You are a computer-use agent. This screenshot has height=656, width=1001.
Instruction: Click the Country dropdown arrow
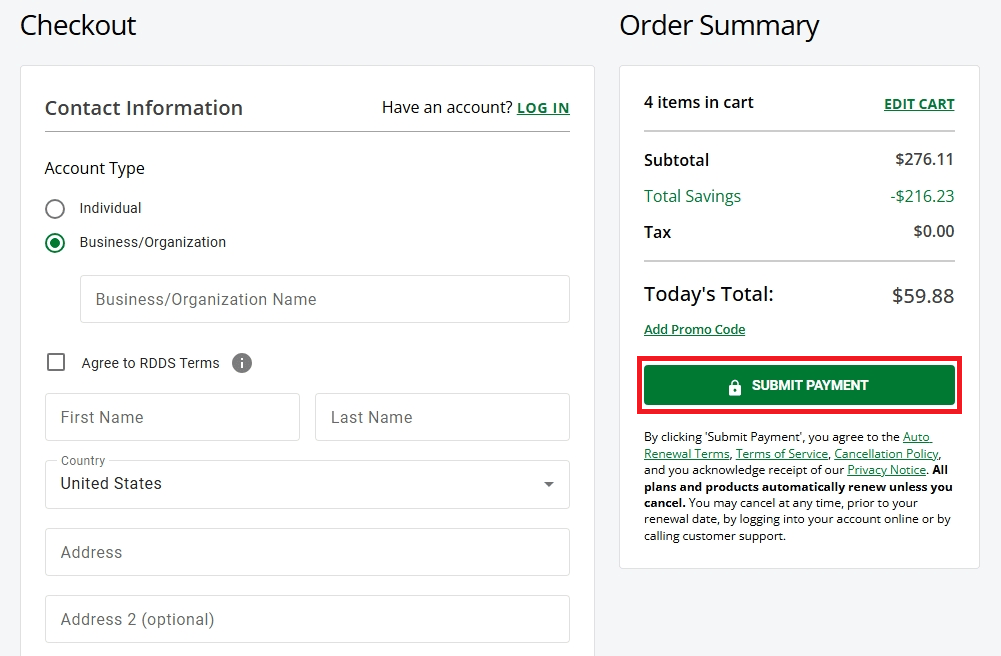pos(548,484)
